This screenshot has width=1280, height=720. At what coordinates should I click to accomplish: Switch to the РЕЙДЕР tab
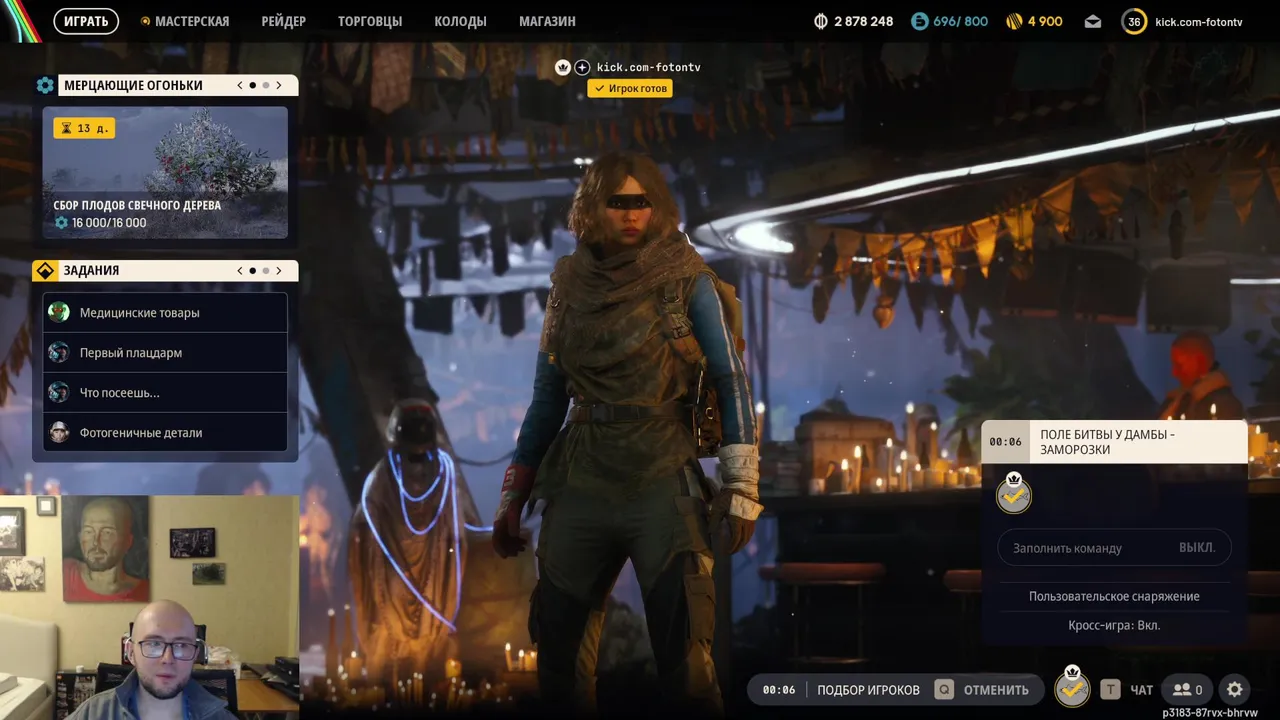tap(284, 21)
